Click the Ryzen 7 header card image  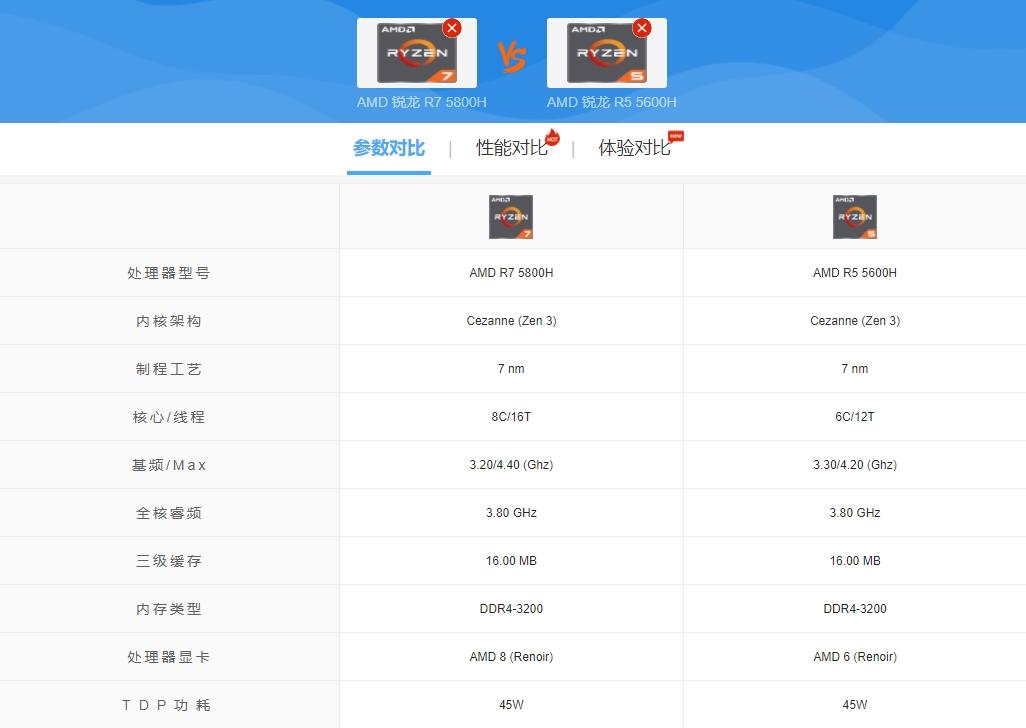pos(417,53)
